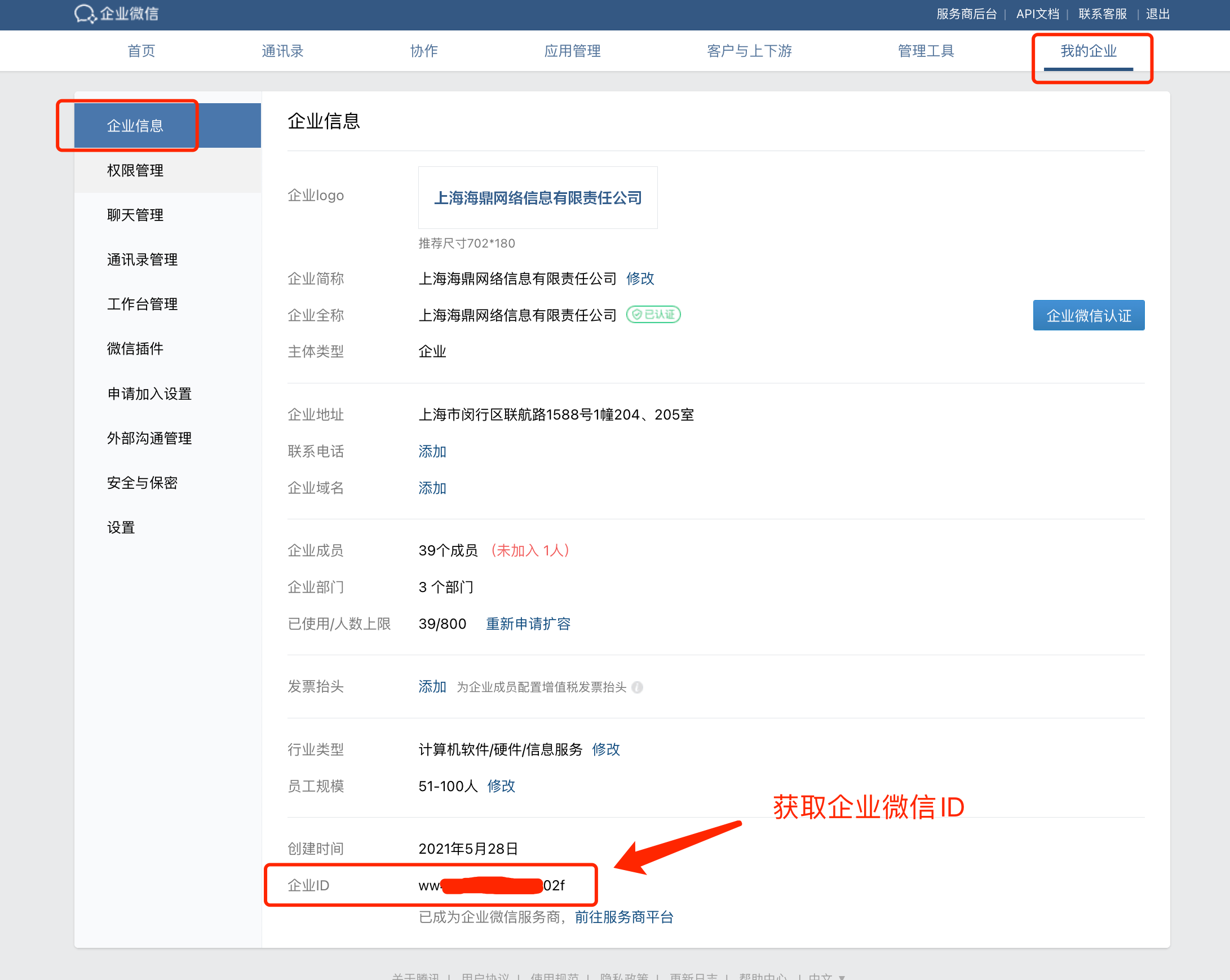Open 聊天管理 in the left menu

point(135,215)
